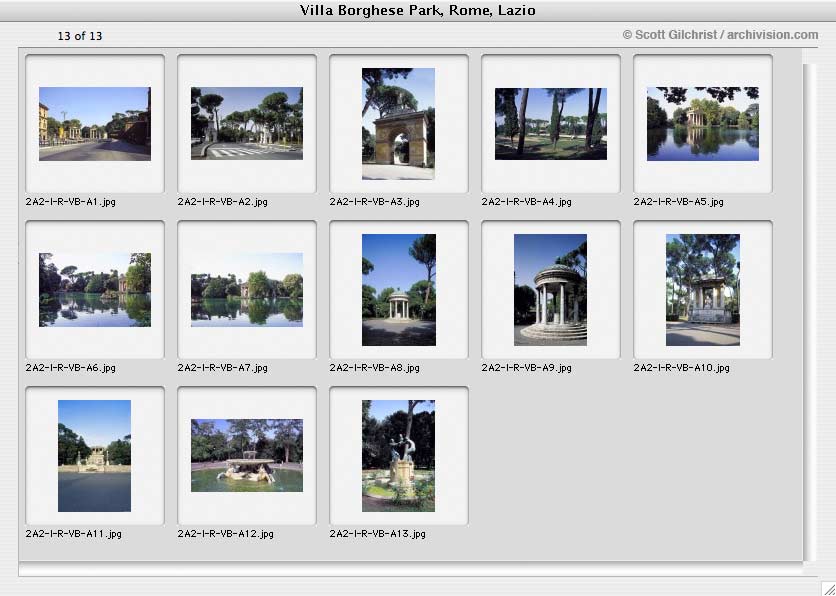The height and width of the screenshot is (596, 836).
Task: Click the window resize grip in the corner
Action: point(828,588)
